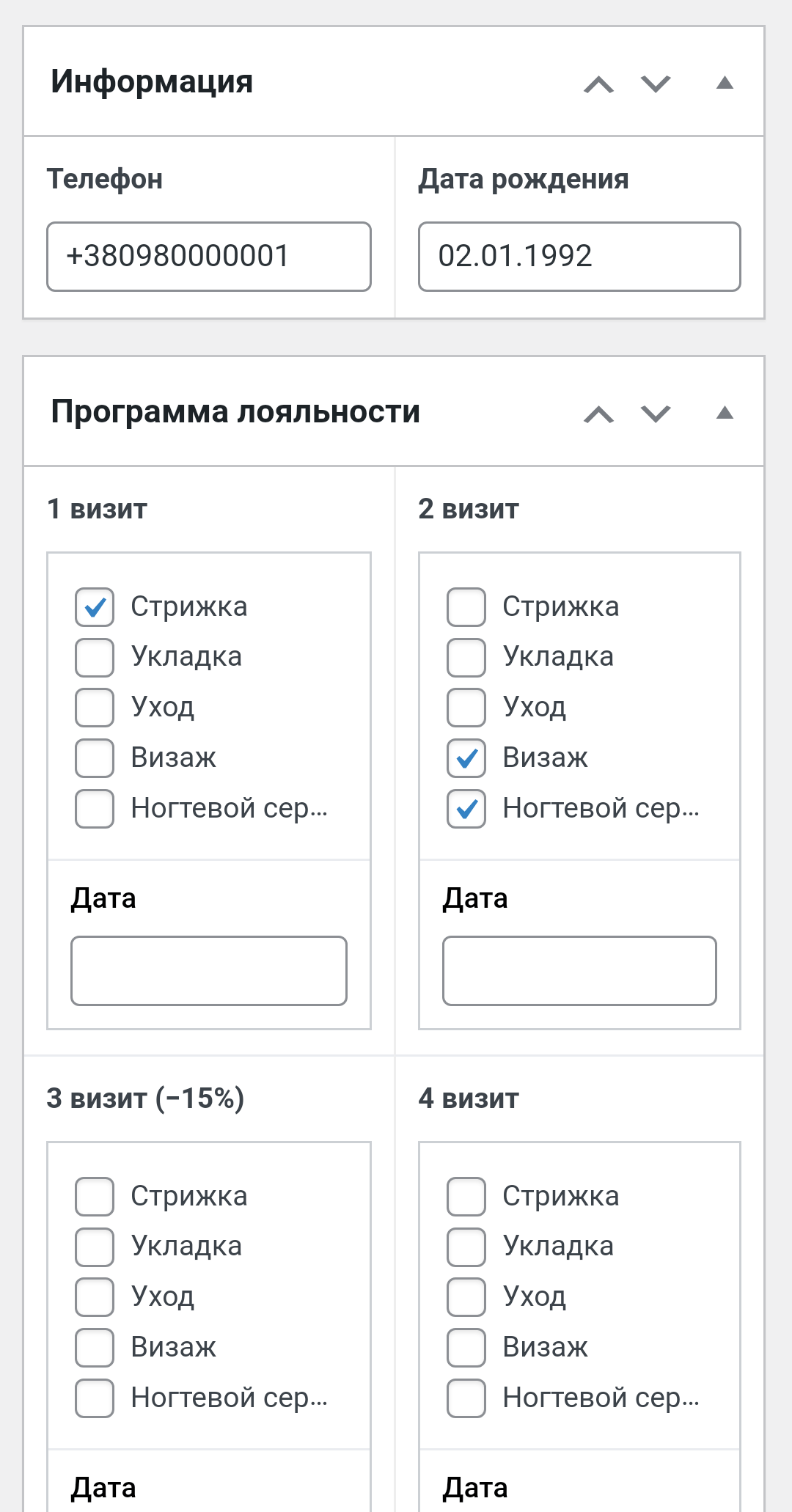Image resolution: width=792 pixels, height=1512 pixels.
Task: Check Уход in 1 визит
Action: click(95, 708)
